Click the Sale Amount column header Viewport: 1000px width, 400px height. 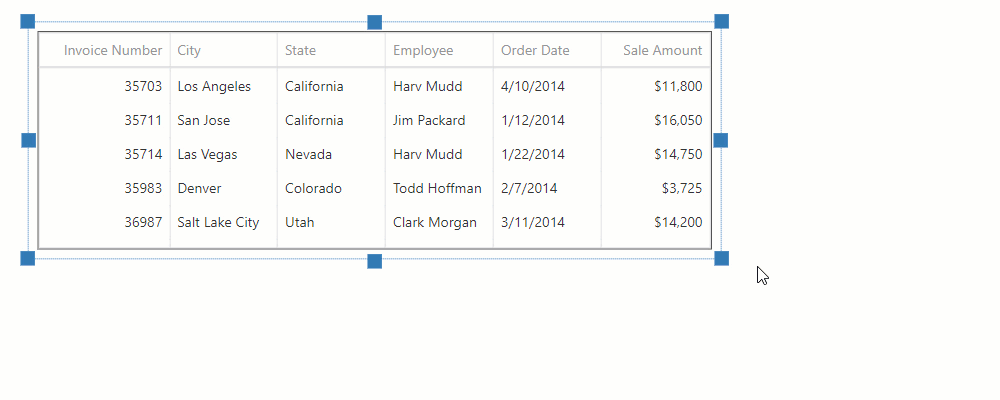(662, 50)
